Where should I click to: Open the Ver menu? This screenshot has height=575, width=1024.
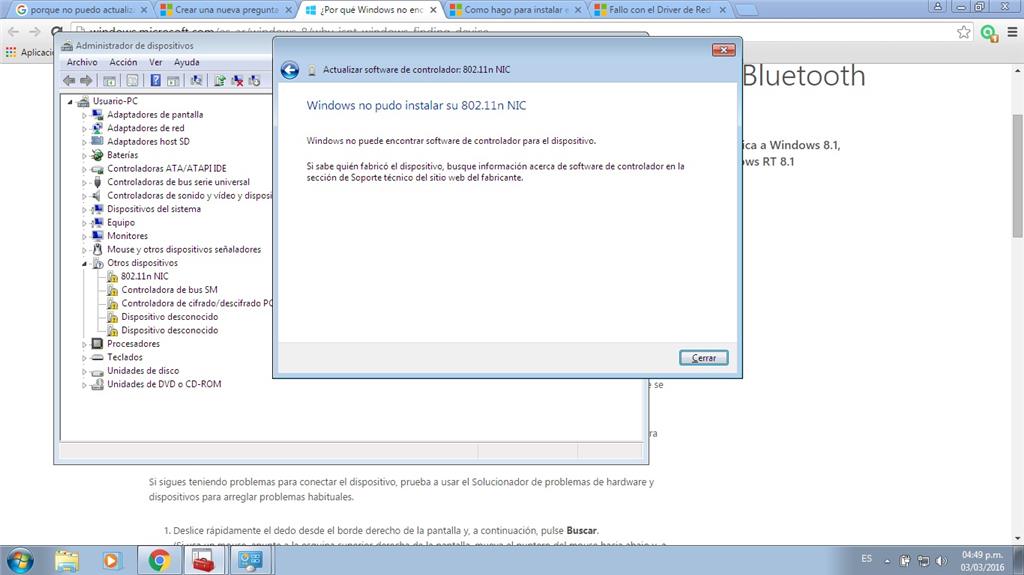(x=155, y=62)
